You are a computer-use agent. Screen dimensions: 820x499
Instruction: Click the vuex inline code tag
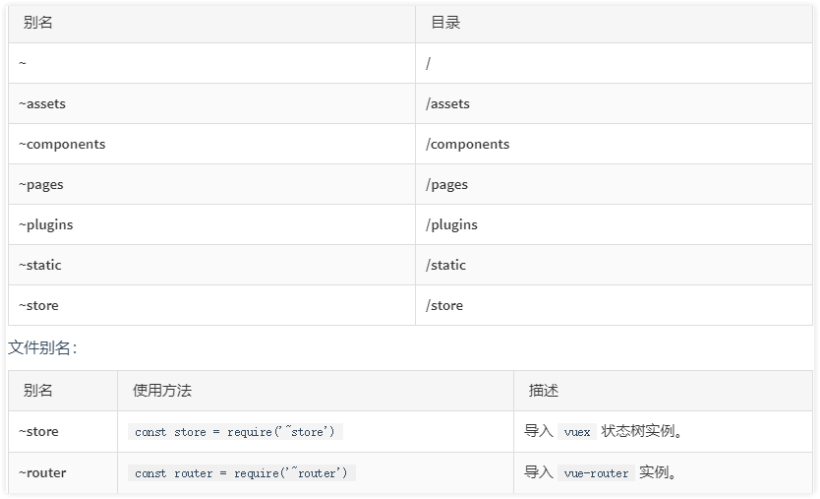(577, 432)
